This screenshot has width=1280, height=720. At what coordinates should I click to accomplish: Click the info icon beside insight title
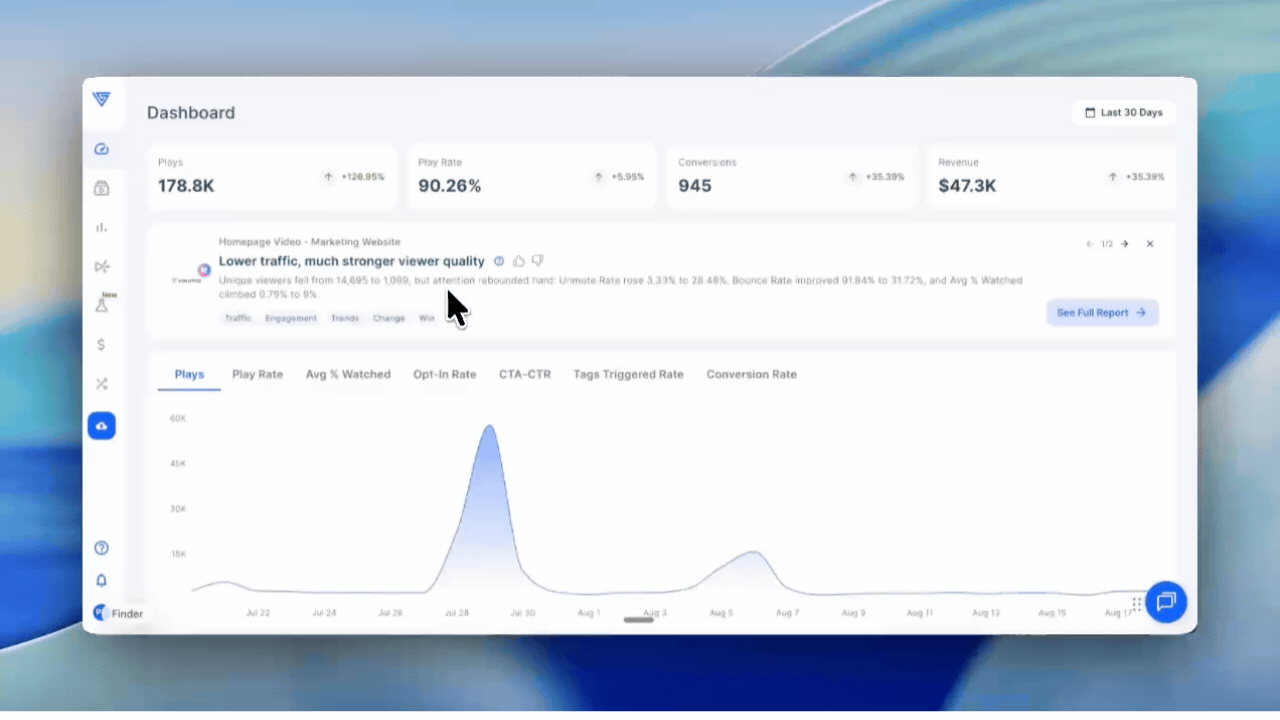point(499,261)
